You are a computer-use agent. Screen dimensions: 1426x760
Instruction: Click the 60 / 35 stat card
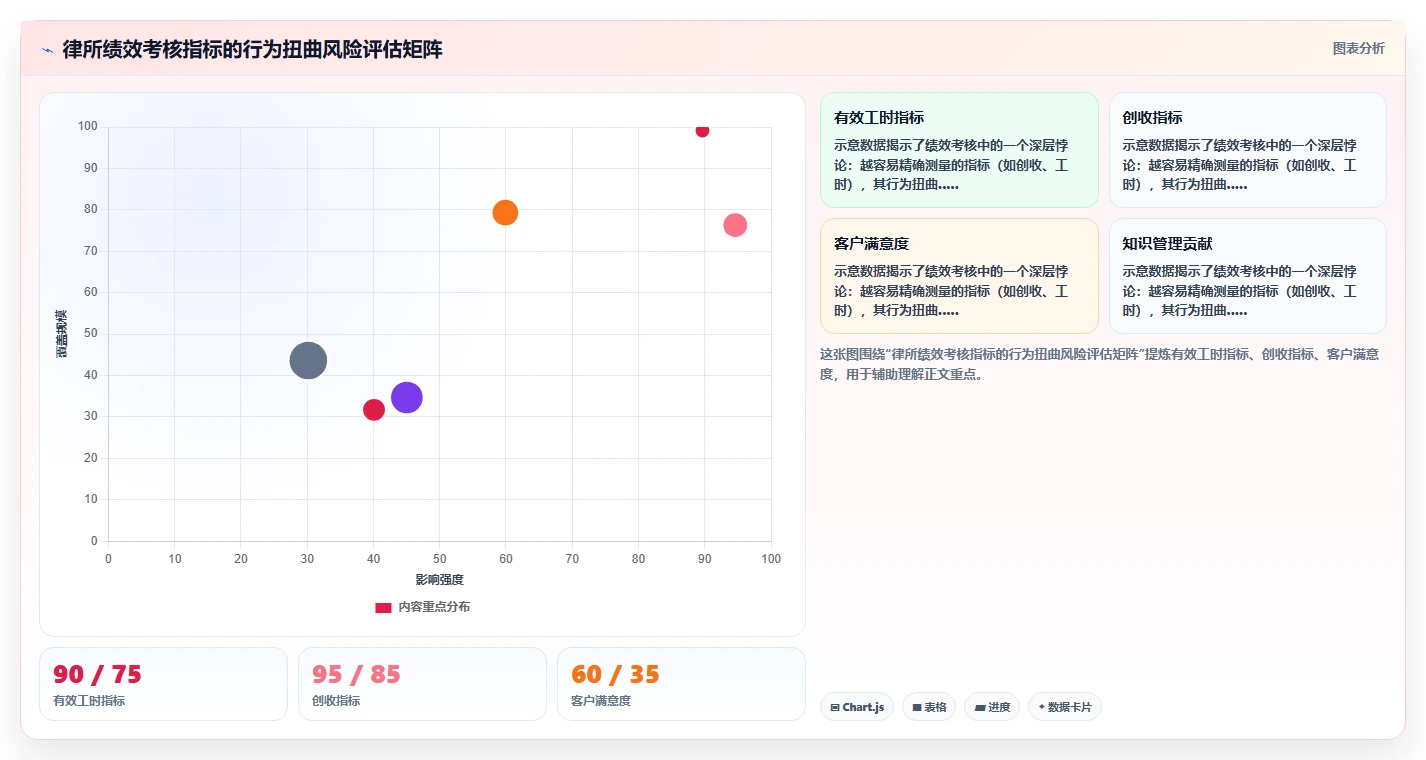[x=681, y=684]
